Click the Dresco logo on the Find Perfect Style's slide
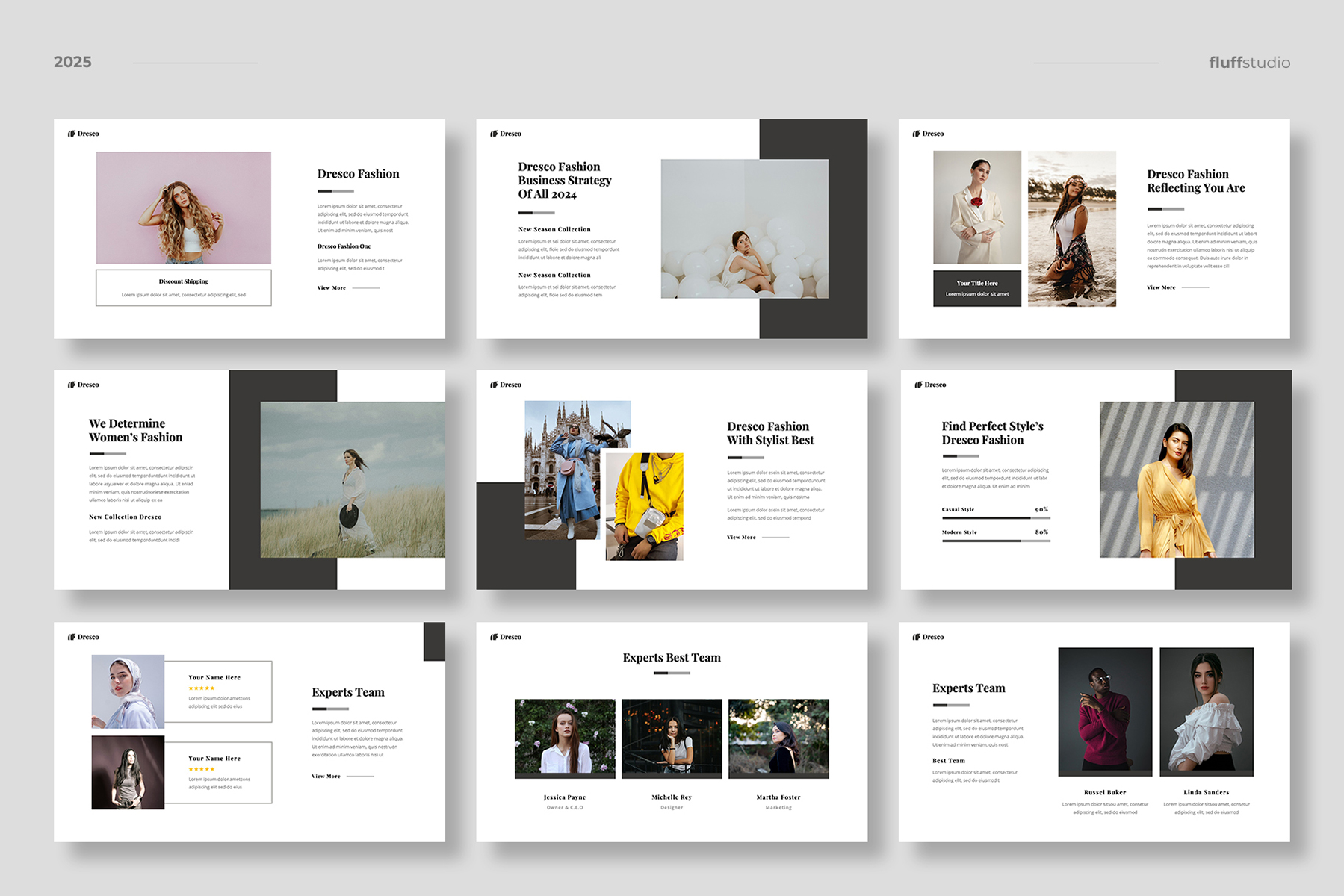The height and width of the screenshot is (896, 1344). tap(930, 385)
